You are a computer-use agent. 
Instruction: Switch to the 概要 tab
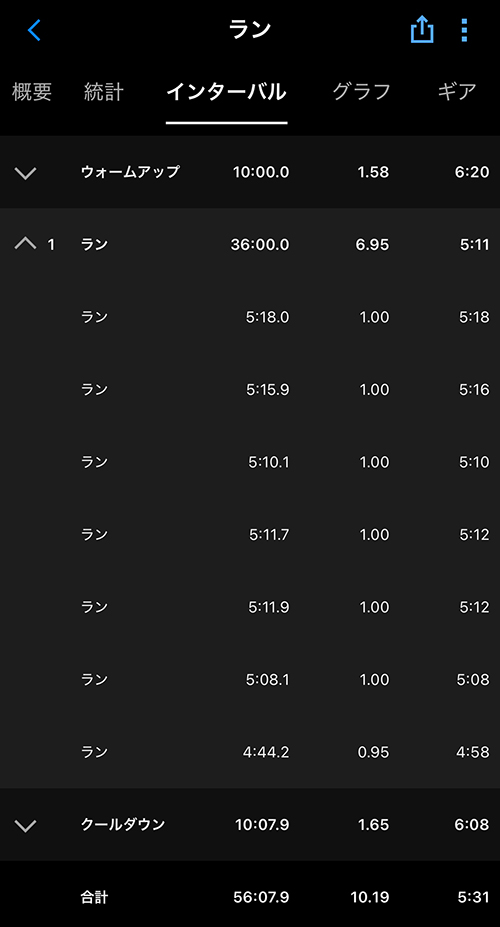point(32,92)
